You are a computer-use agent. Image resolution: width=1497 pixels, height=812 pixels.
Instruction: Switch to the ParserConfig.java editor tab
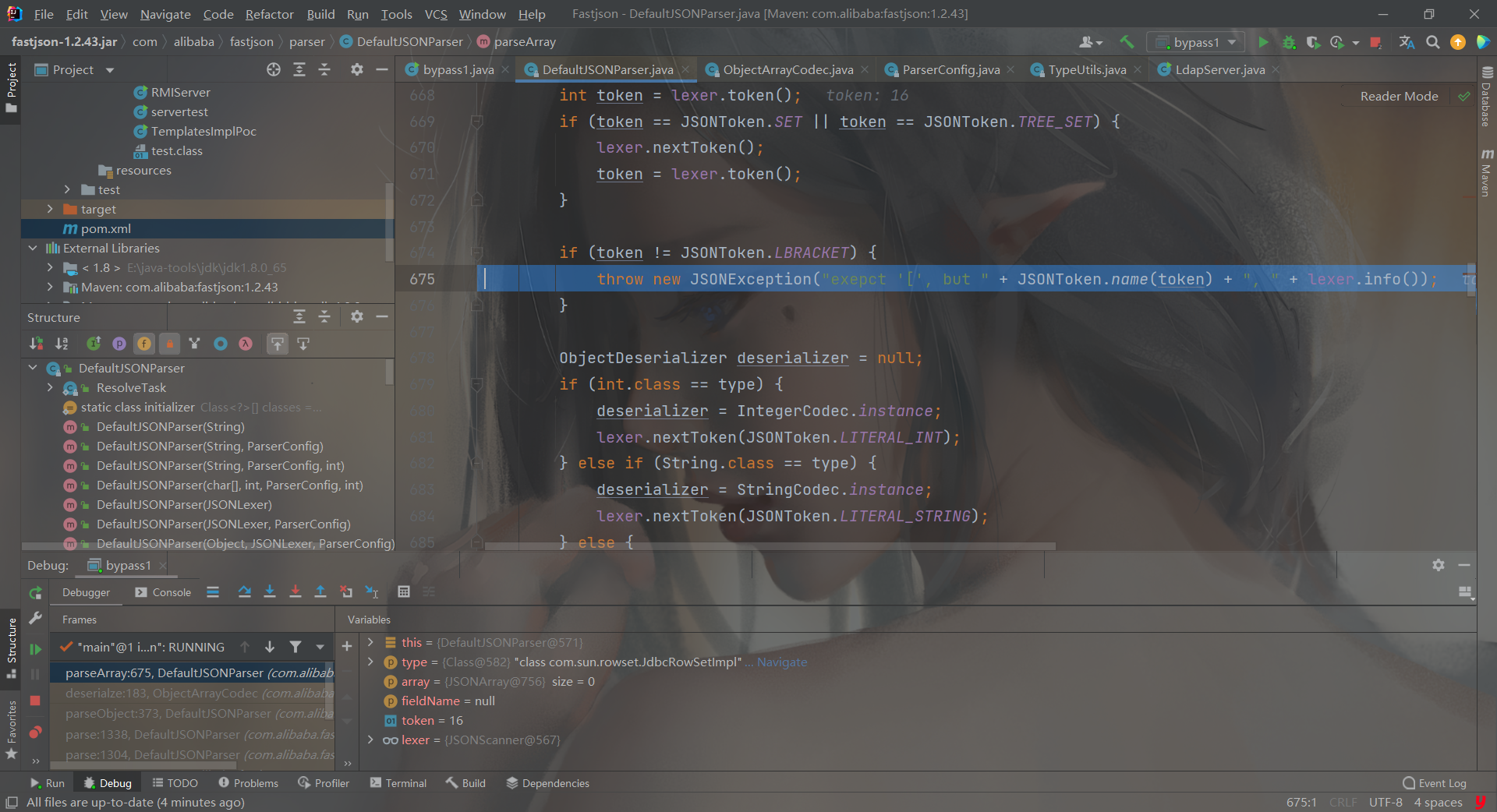(x=950, y=69)
